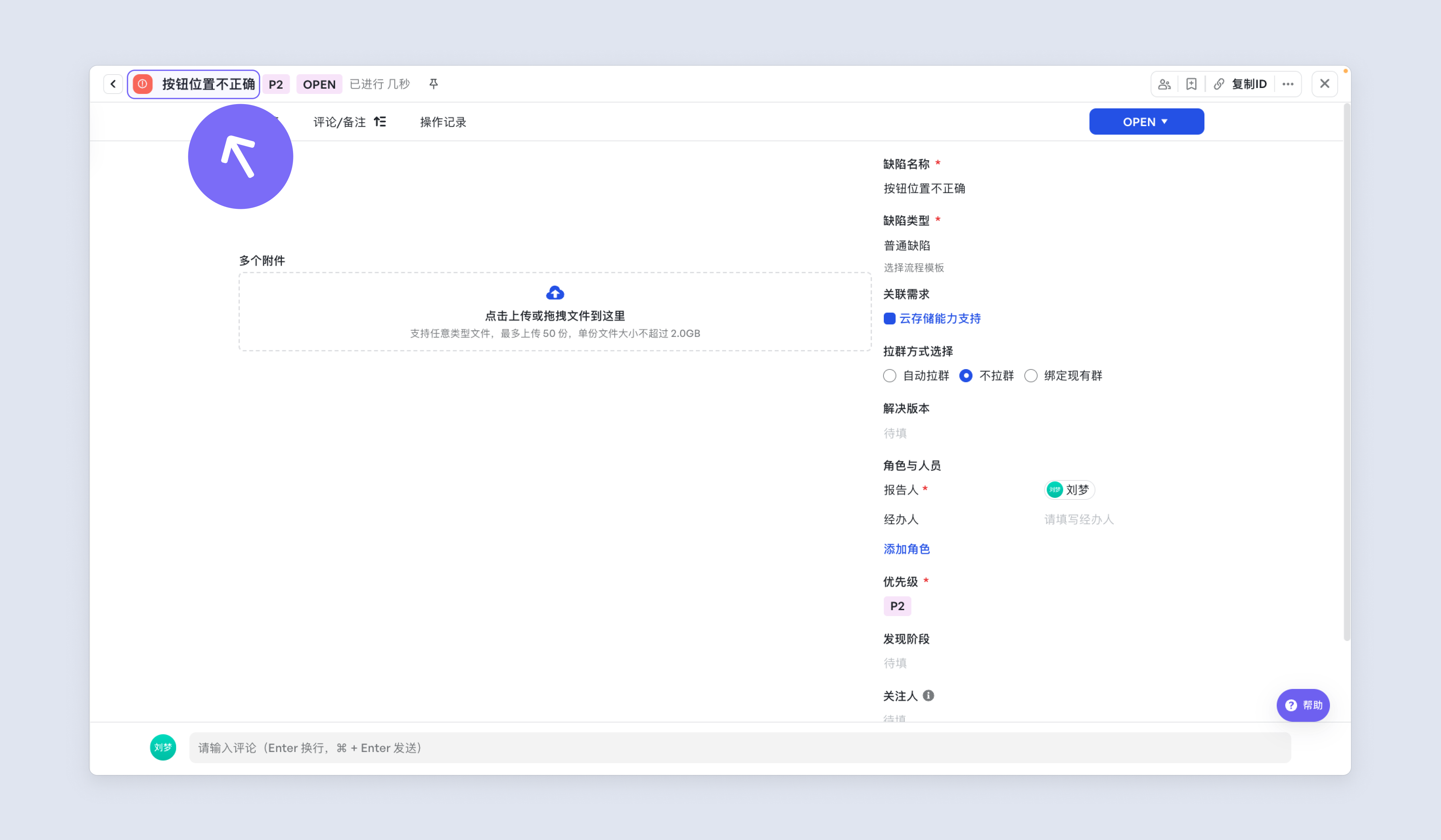Click the 复制ID button
Screen dimensions: 1441x840
click(x=1249, y=85)
